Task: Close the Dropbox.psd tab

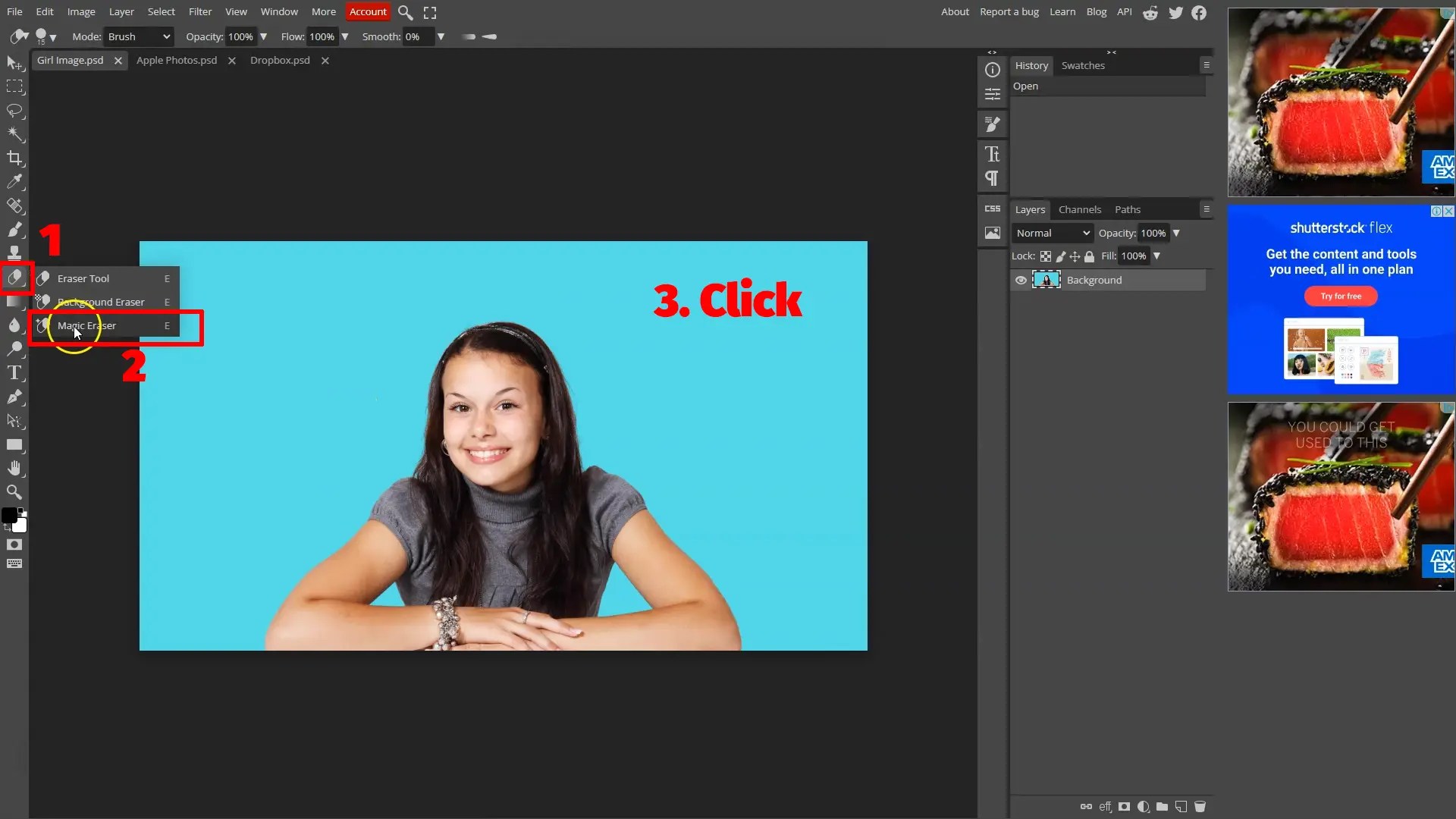Action: 325,61
